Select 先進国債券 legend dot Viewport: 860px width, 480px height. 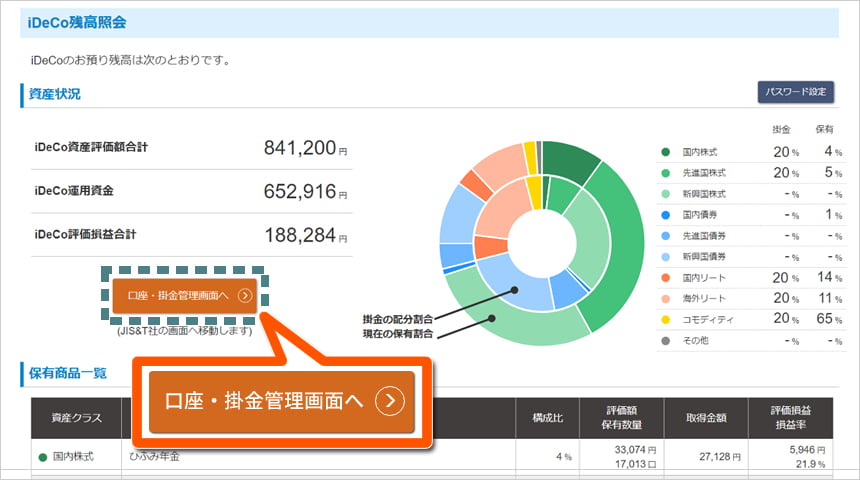pyautogui.click(x=665, y=236)
